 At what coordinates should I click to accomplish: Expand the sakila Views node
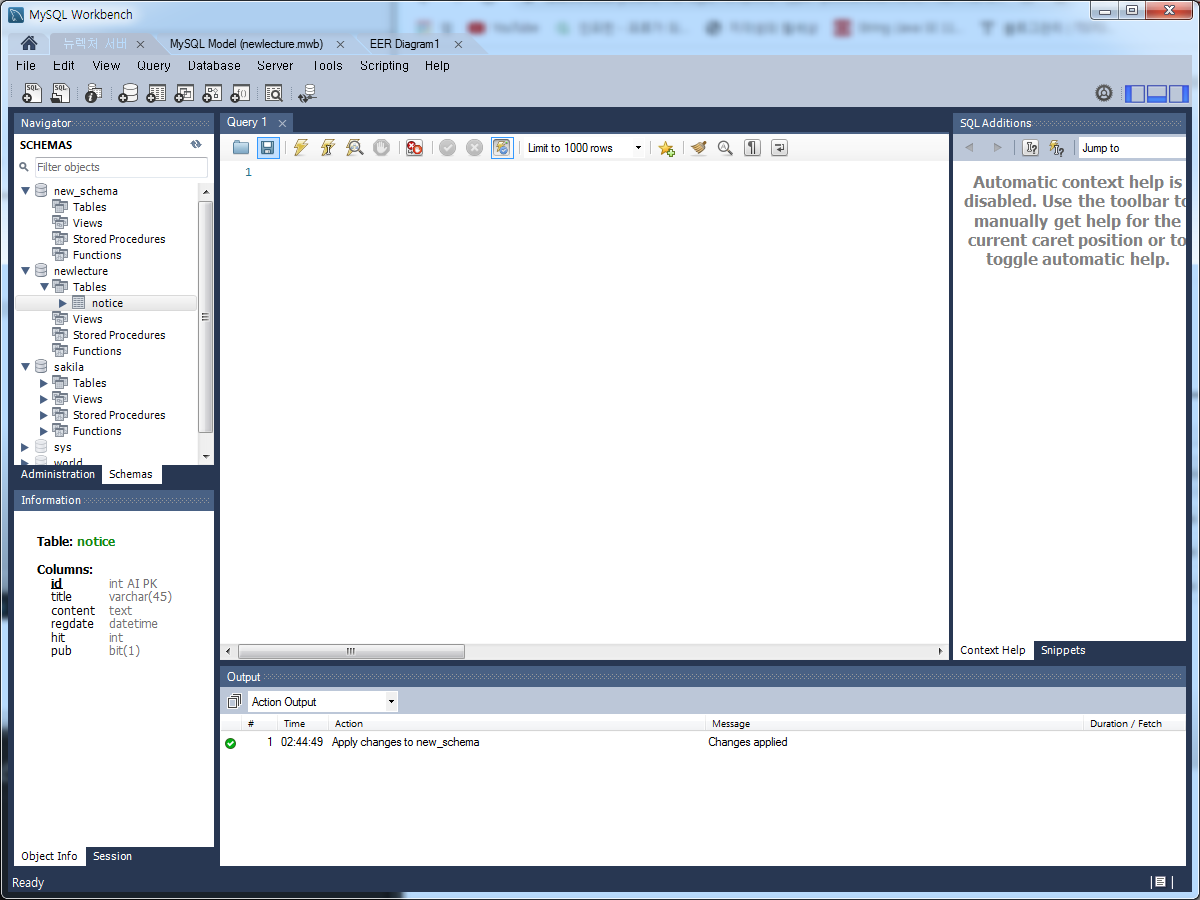coord(44,399)
